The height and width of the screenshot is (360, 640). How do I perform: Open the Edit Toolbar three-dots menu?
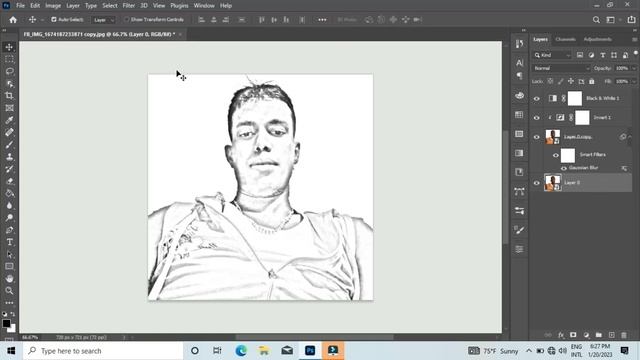click(x=9, y=303)
